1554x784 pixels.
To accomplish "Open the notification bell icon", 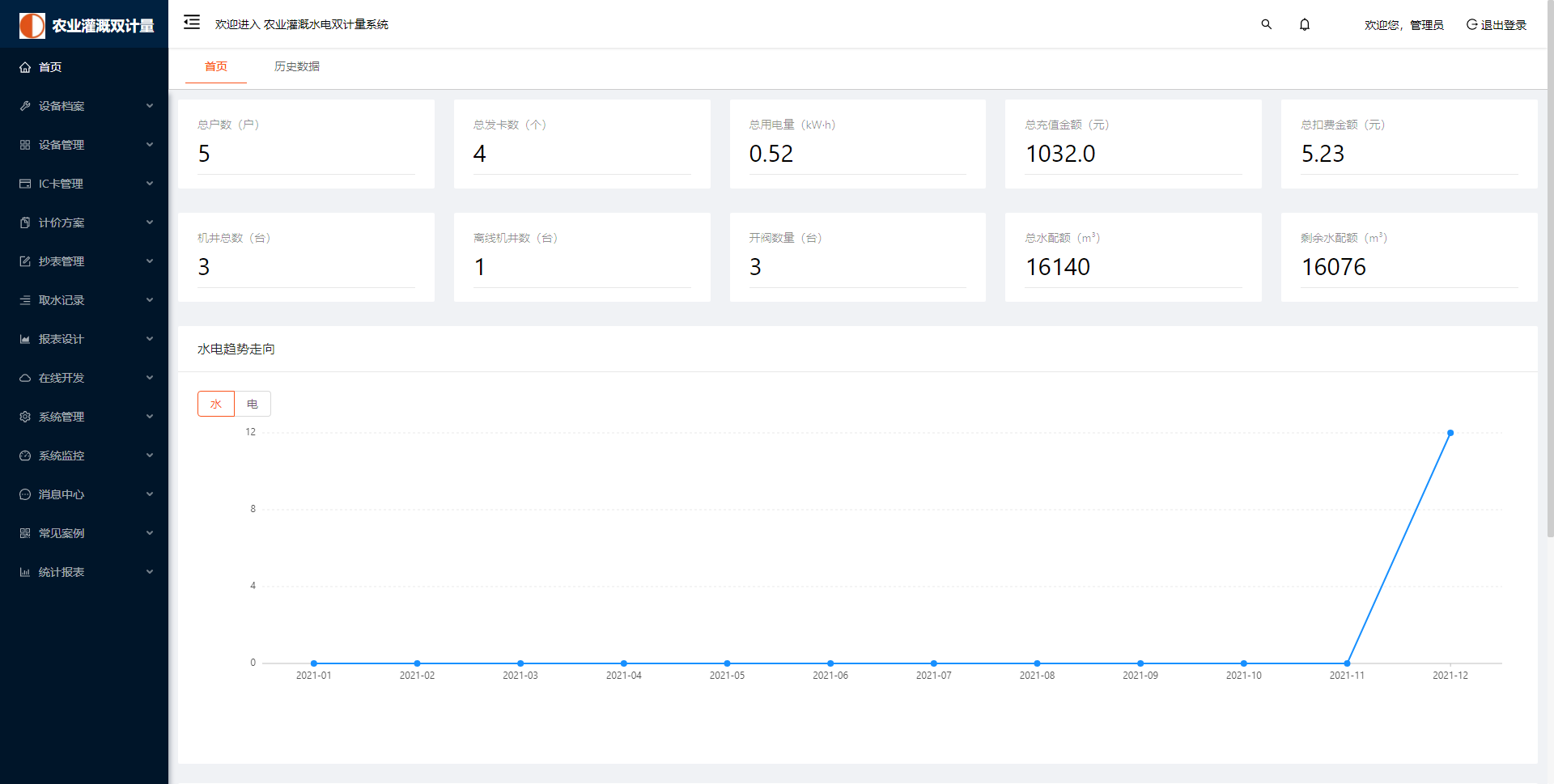I will pos(1305,24).
